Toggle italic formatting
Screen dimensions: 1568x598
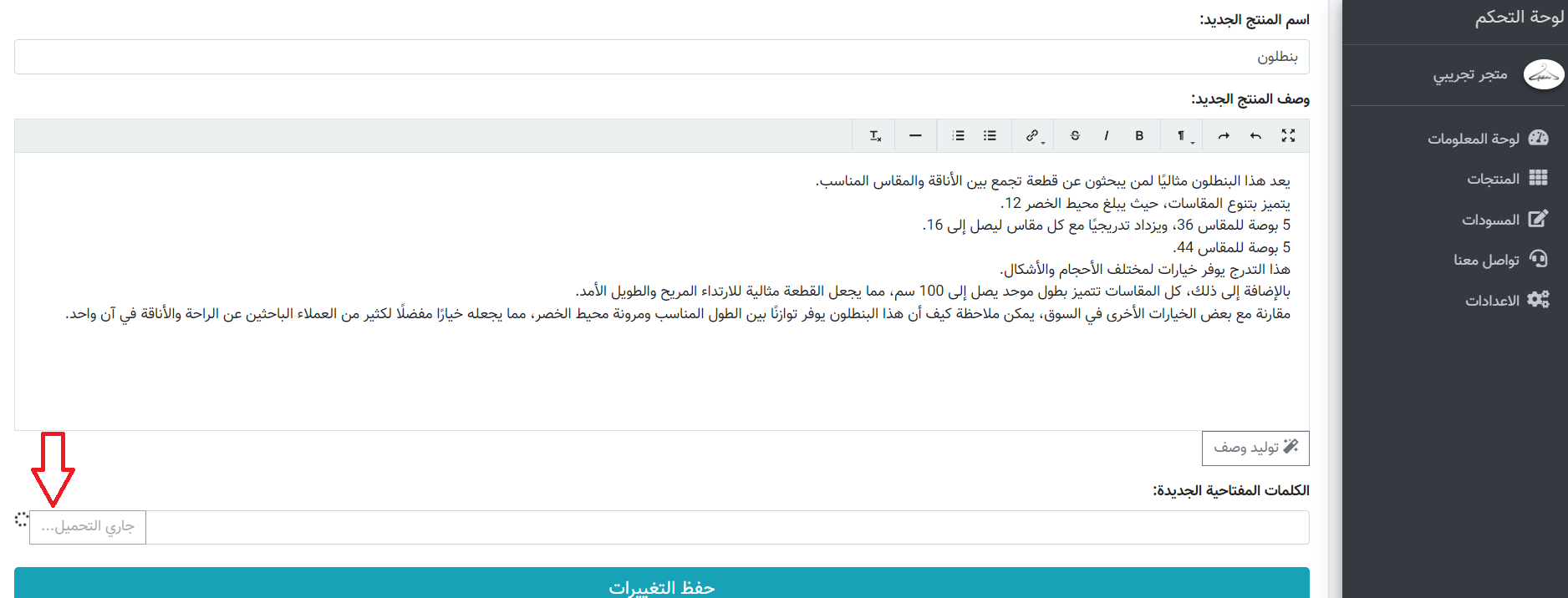[1107, 135]
